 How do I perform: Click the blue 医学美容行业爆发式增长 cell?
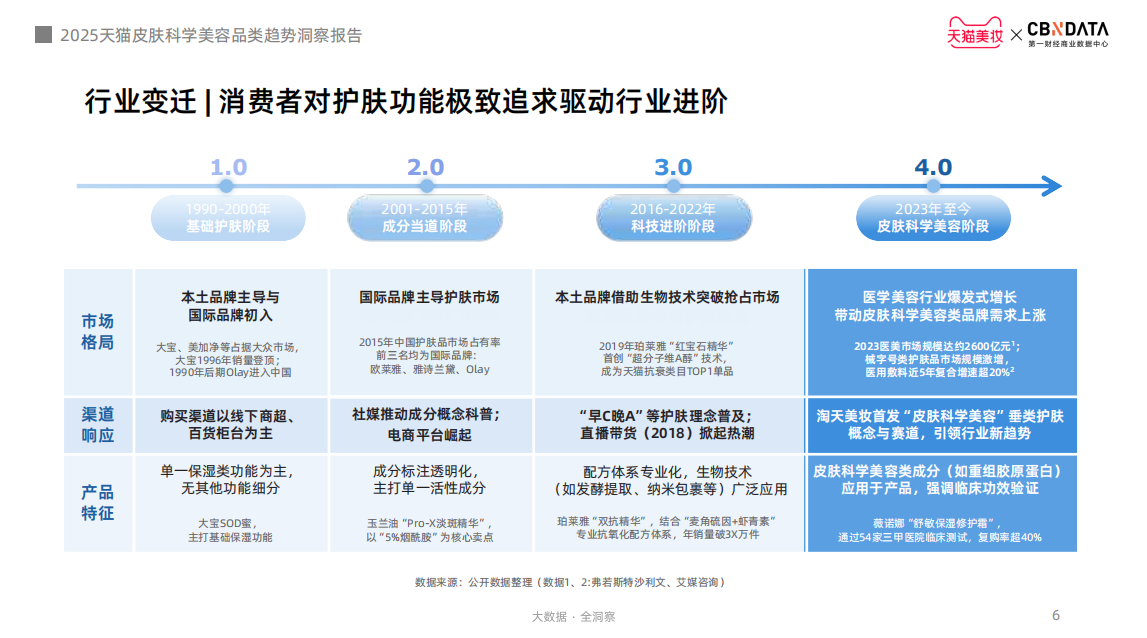coord(941,332)
